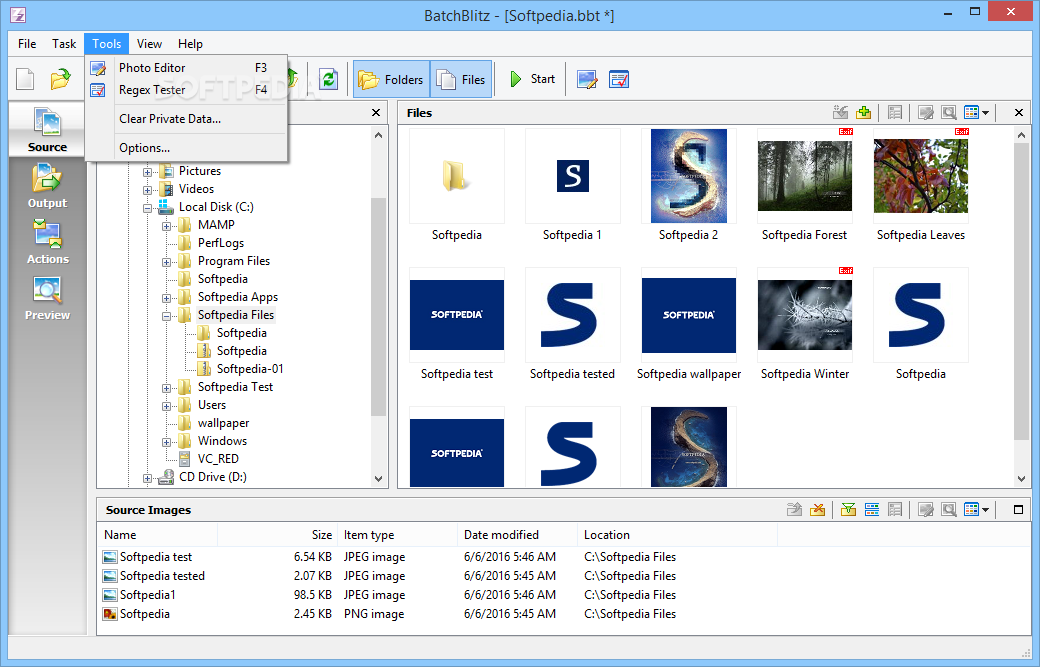1040x667 pixels.
Task: Expand the Softpedia Test folder node
Action: [166, 388]
